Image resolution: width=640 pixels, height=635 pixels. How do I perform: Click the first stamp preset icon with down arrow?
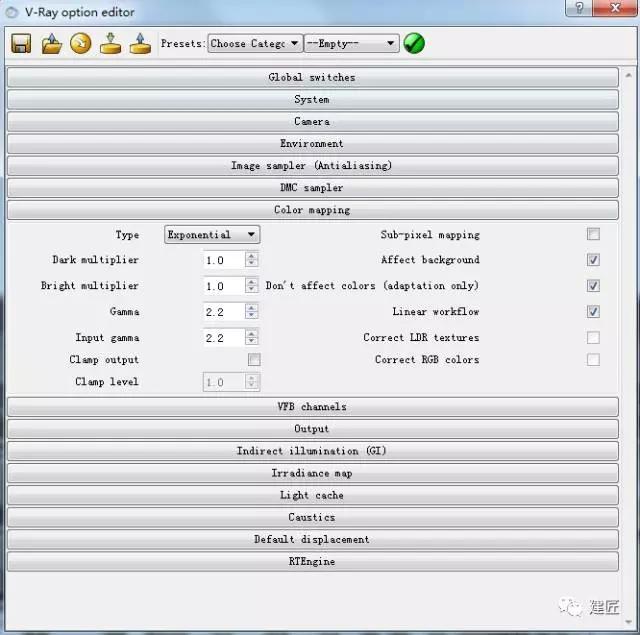(111, 44)
